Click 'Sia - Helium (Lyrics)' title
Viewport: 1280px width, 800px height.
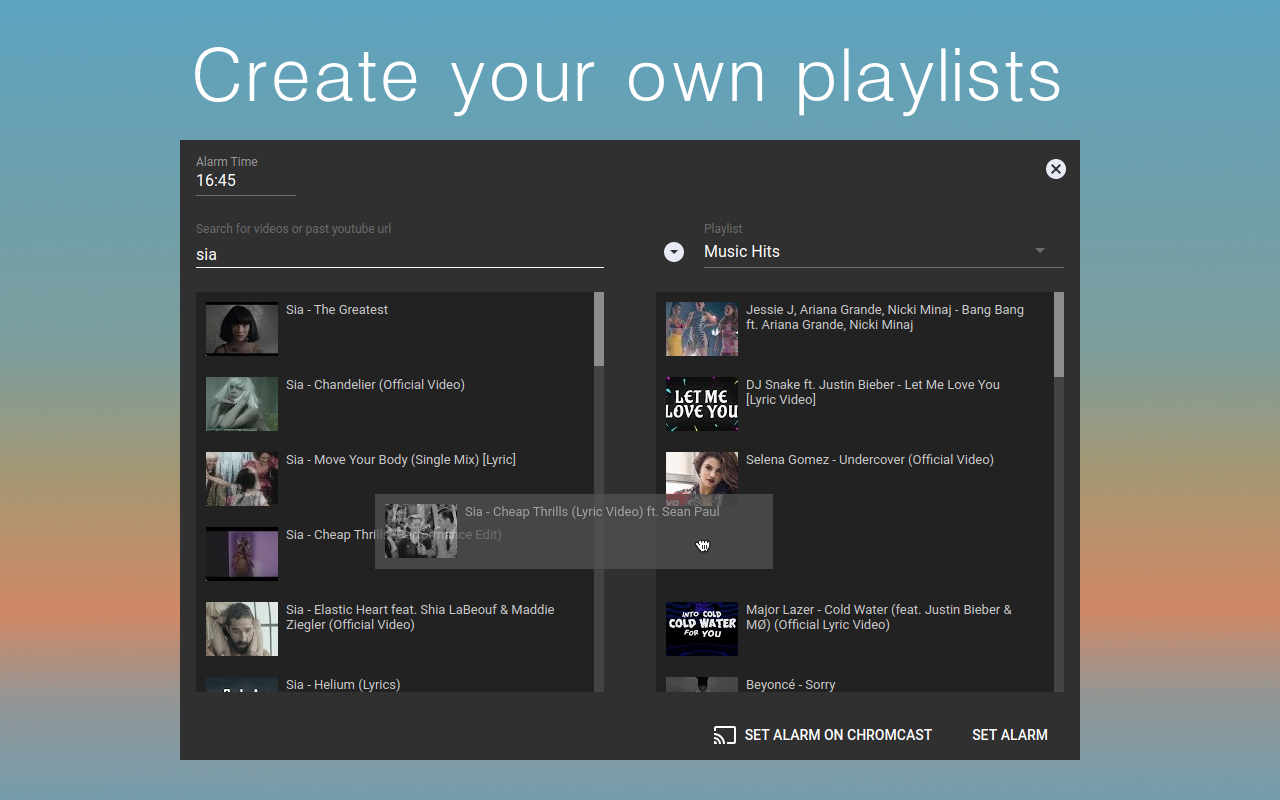tap(343, 685)
